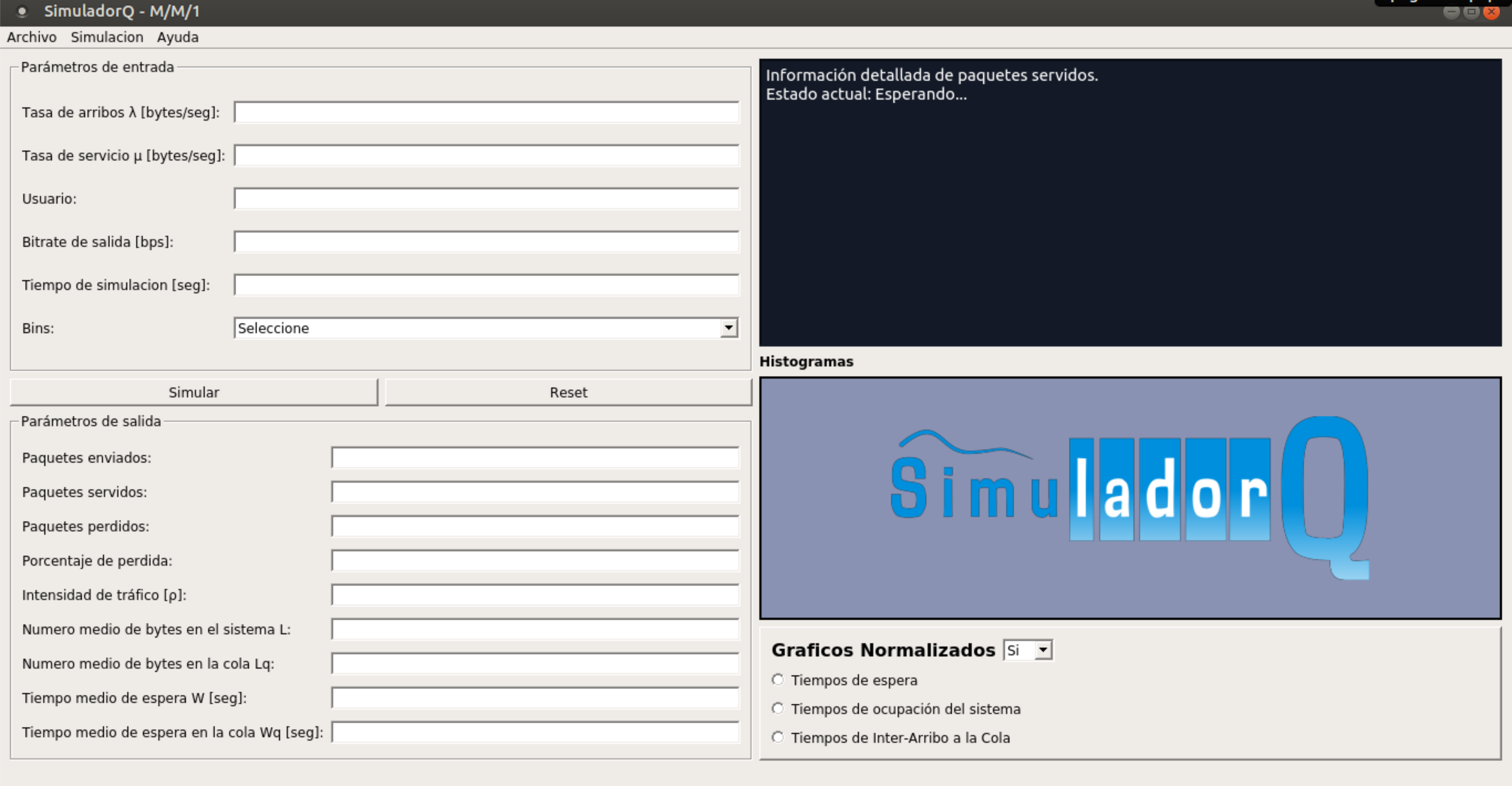Click the Tiempo de simulacion input field
The image size is (1512, 786).
tap(486, 285)
